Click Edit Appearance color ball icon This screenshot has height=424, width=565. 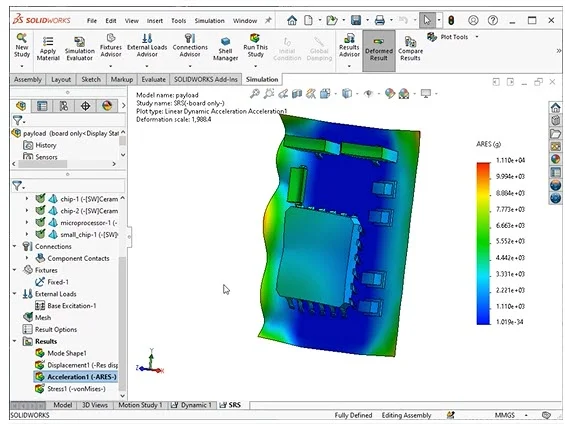[390, 94]
